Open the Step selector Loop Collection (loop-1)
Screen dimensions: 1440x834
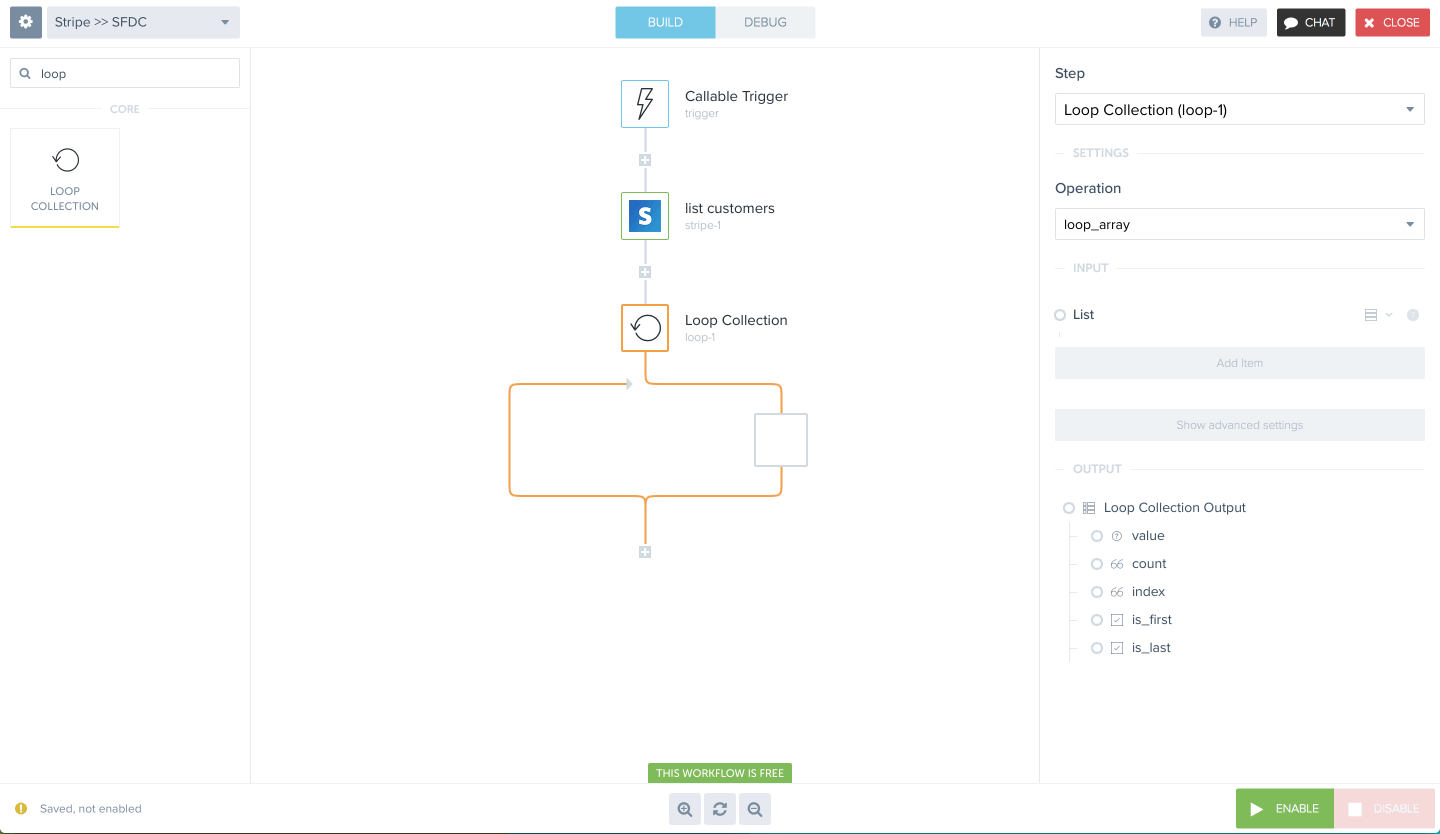pyautogui.click(x=1240, y=110)
